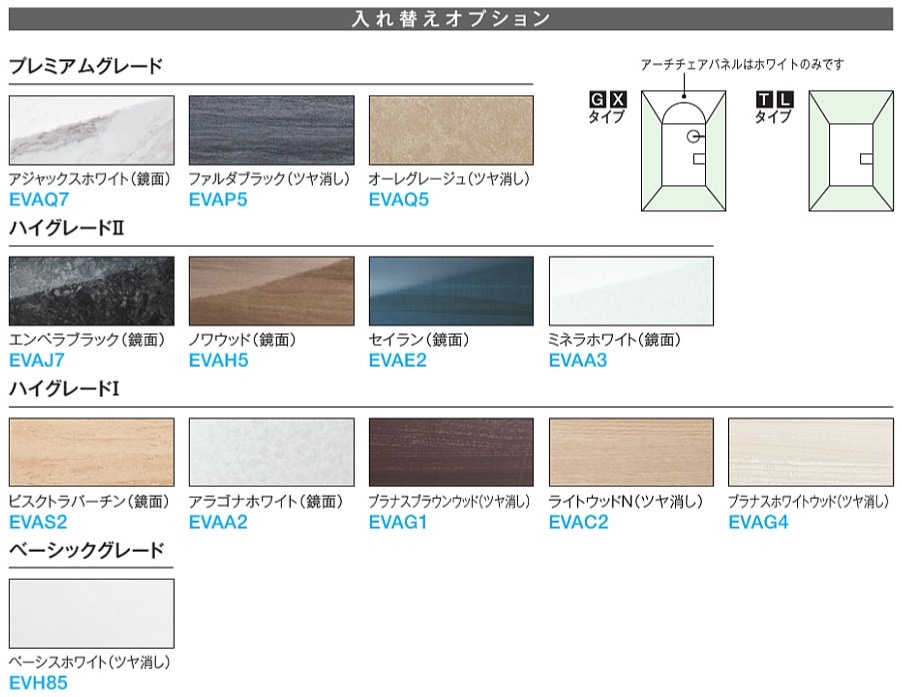Select the Minera White swatch image
The width and height of the screenshot is (902, 697).
[631, 292]
